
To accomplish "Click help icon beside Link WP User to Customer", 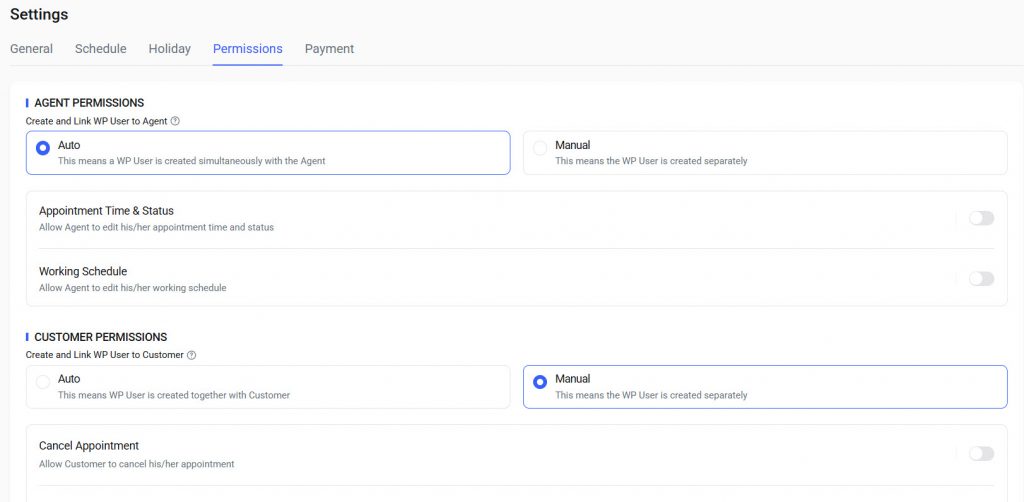I will click(x=191, y=355).
